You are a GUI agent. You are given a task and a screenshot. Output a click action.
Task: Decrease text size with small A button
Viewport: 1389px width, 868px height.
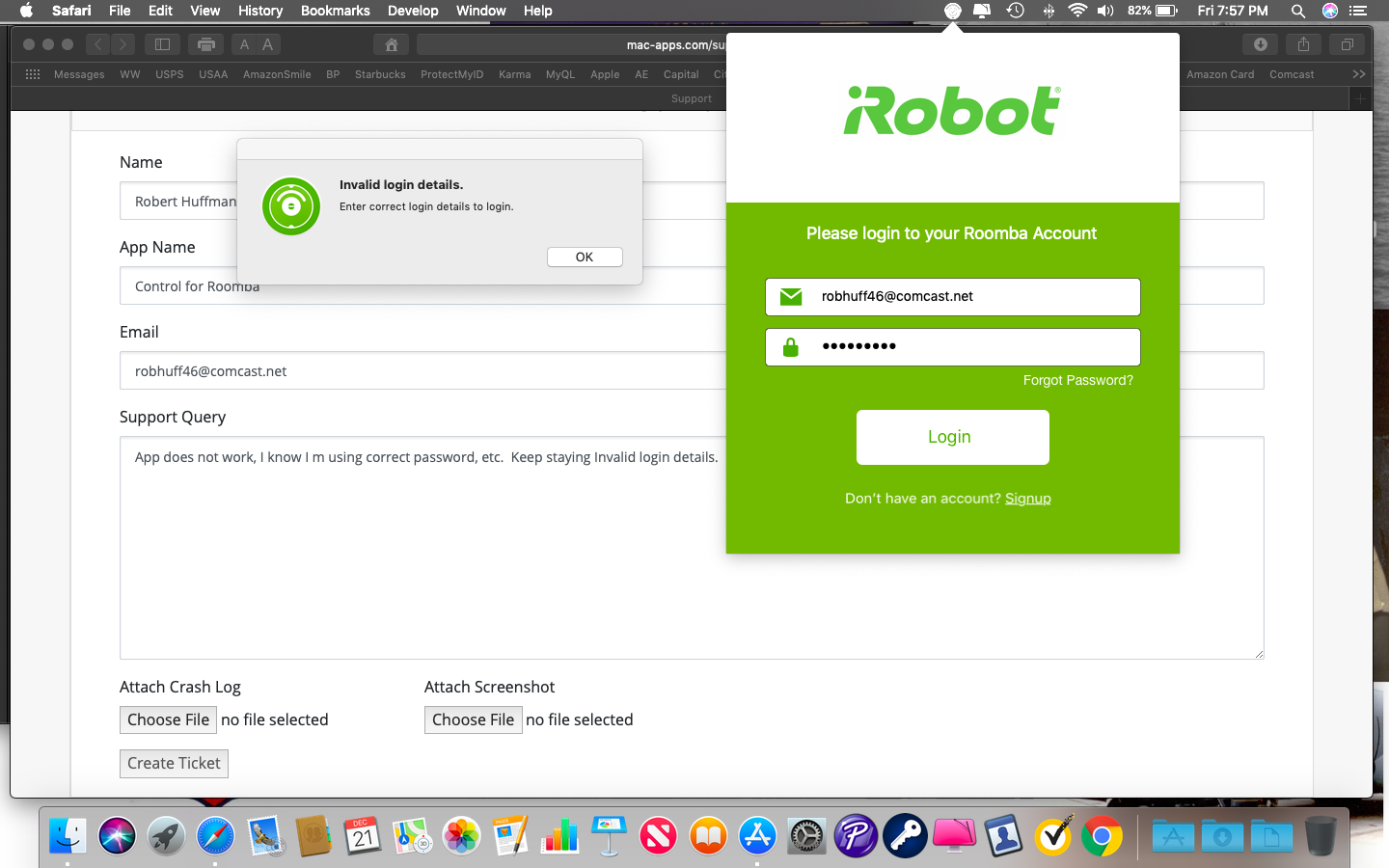[x=245, y=44]
